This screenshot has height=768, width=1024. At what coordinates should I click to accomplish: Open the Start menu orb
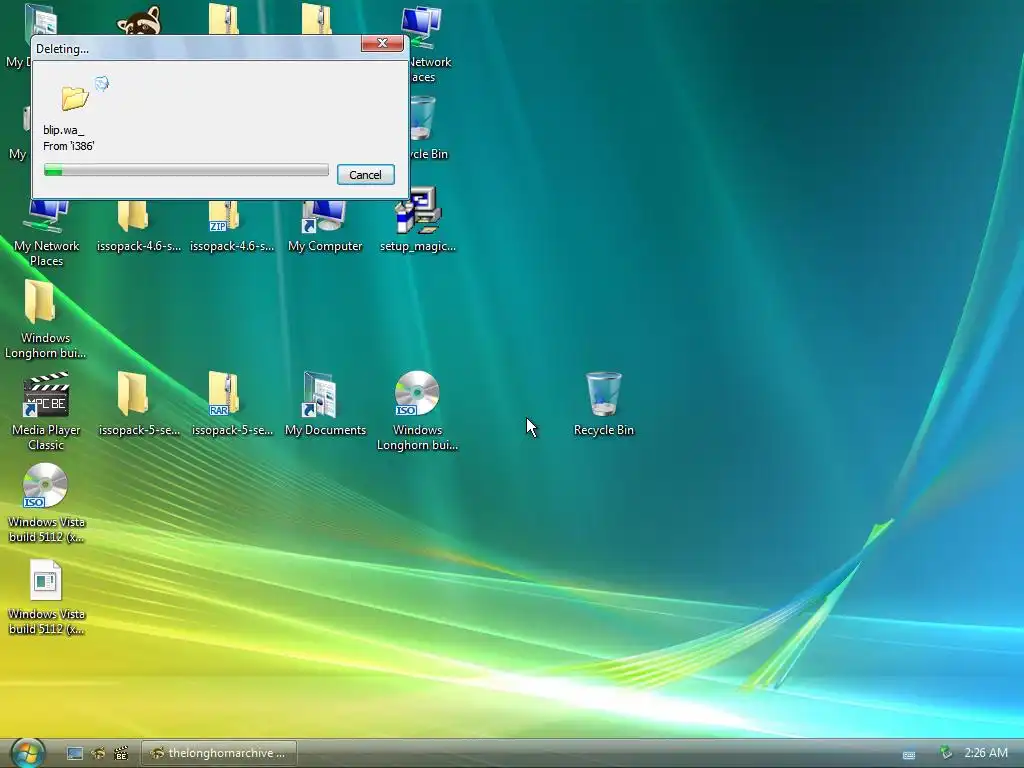(x=27, y=753)
